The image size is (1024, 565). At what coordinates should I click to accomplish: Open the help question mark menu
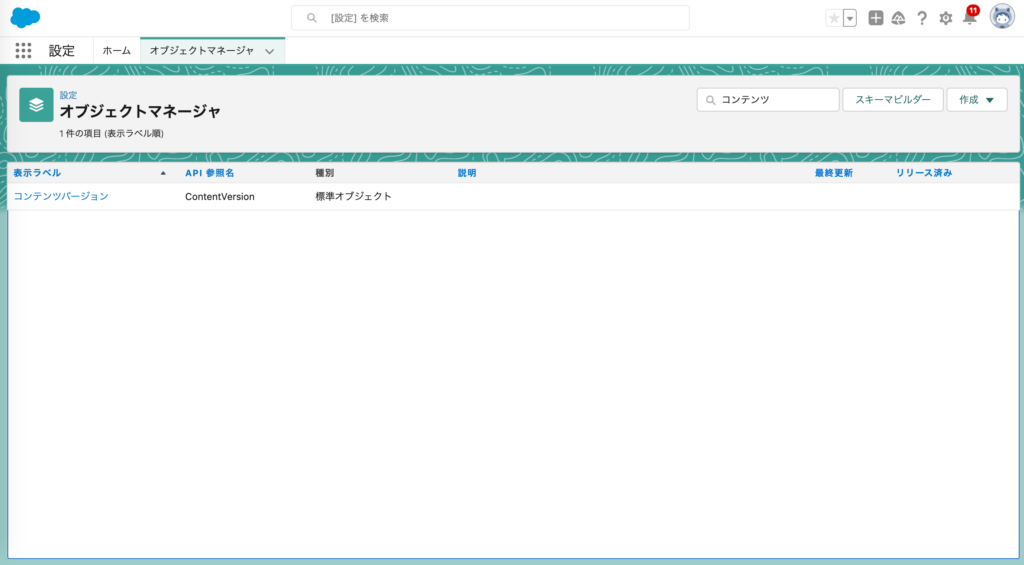tap(922, 18)
